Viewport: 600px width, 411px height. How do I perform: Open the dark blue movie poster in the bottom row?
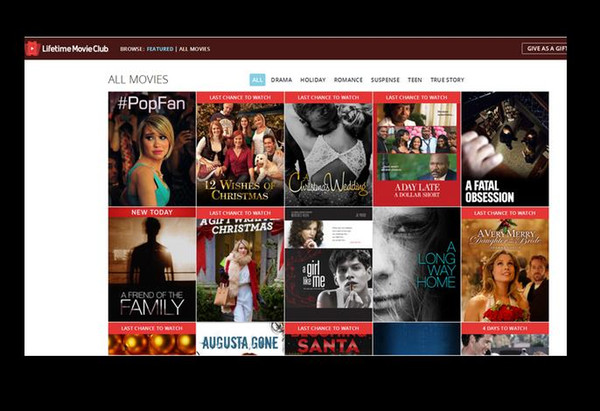click(x=417, y=339)
